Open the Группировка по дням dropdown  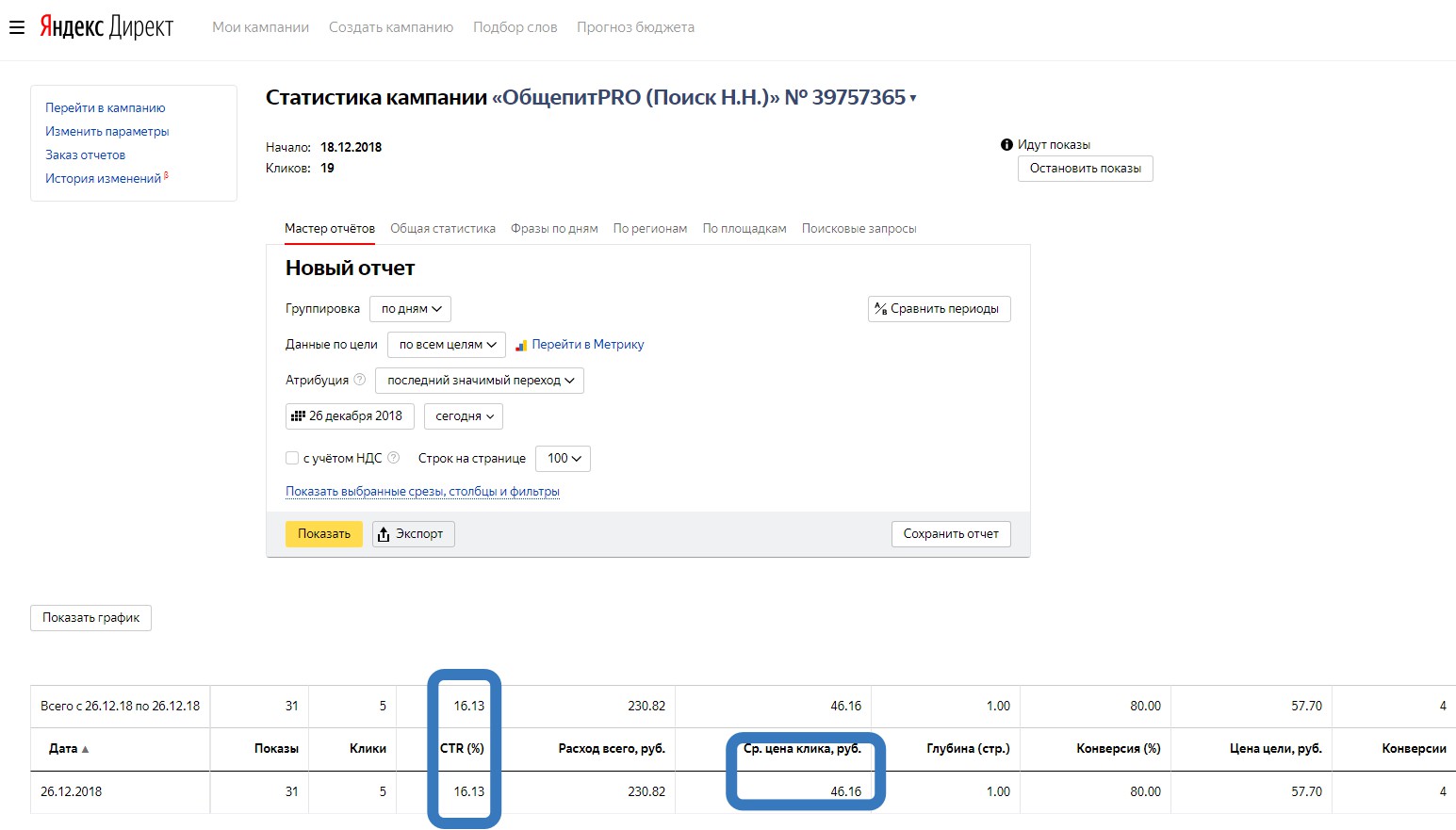411,309
